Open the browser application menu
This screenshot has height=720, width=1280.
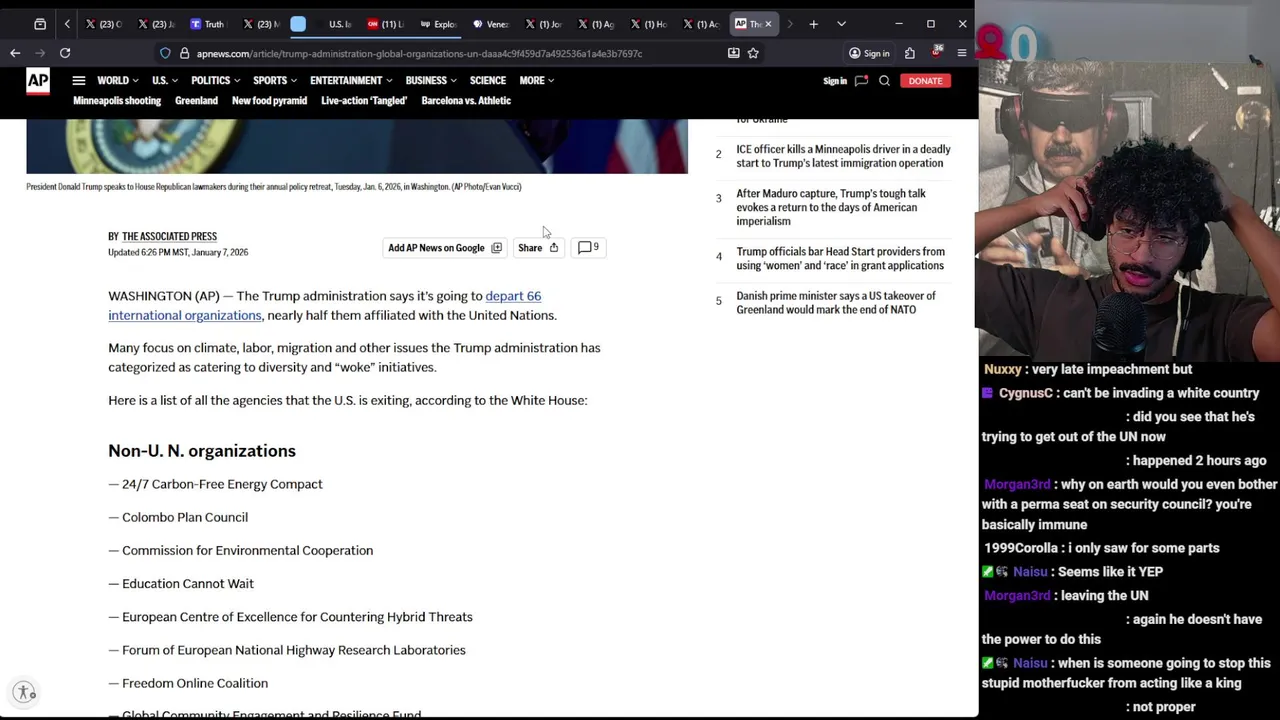coord(962,53)
